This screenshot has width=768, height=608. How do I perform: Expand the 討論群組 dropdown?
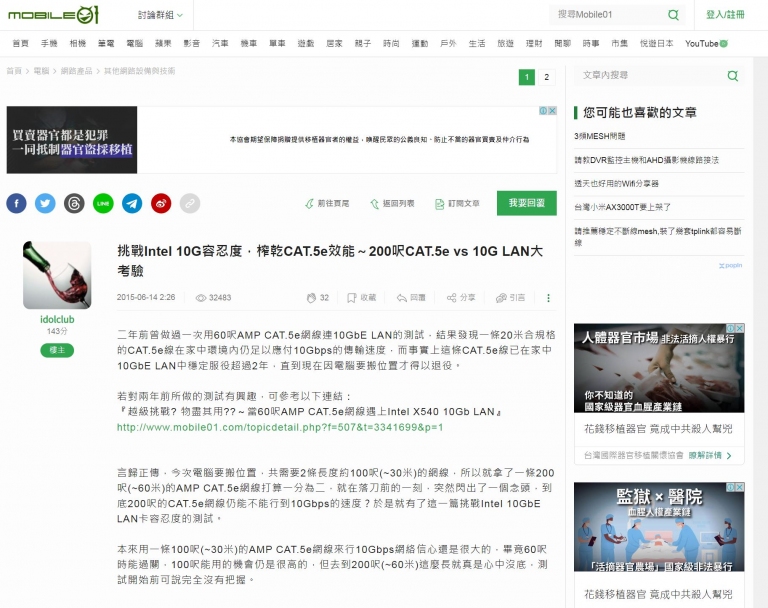(160, 15)
